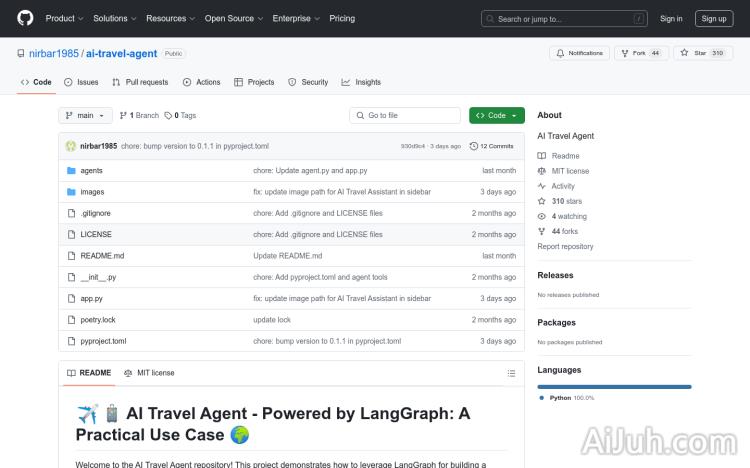The width and height of the screenshot is (750, 468).
Task: Open the README outline list icon
Action: (x=511, y=373)
